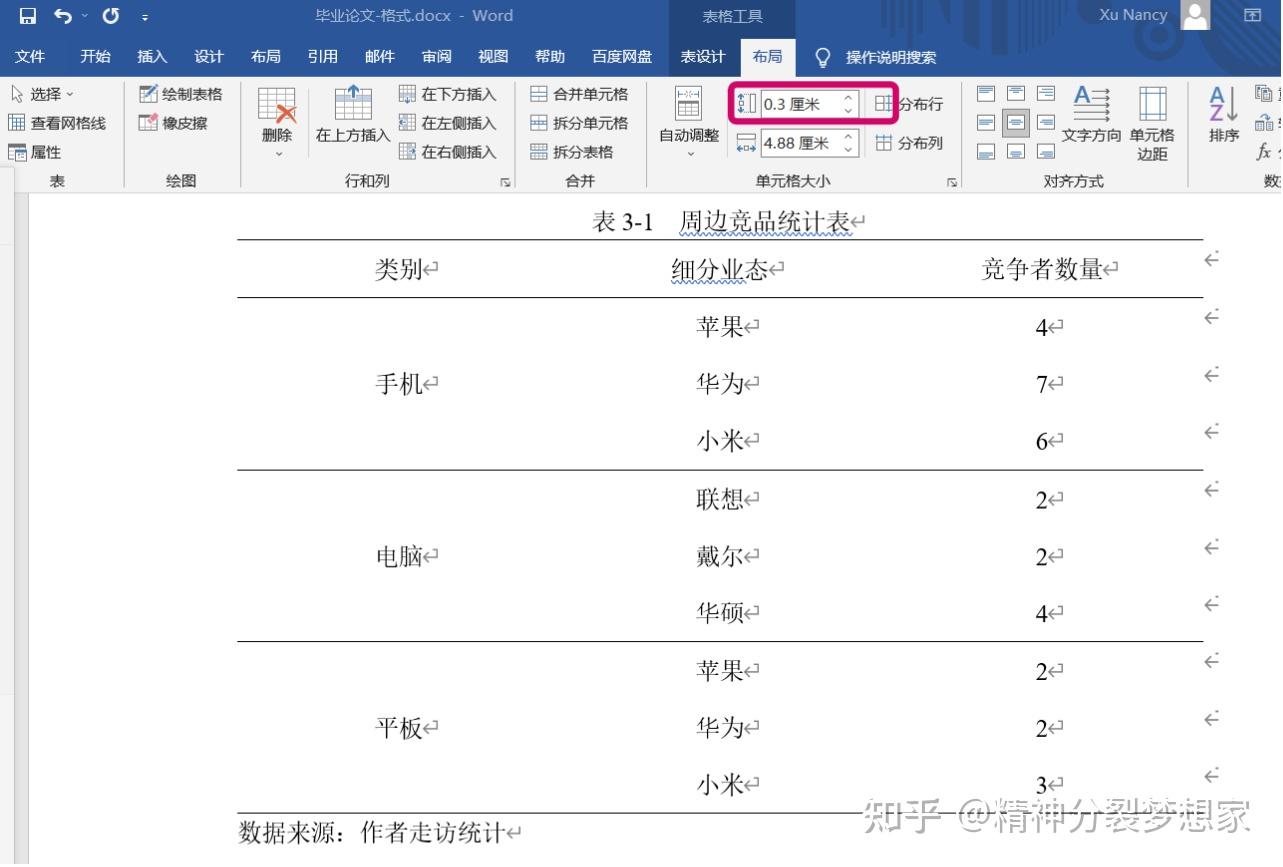Switch to the Home (开始) tab

96,57
